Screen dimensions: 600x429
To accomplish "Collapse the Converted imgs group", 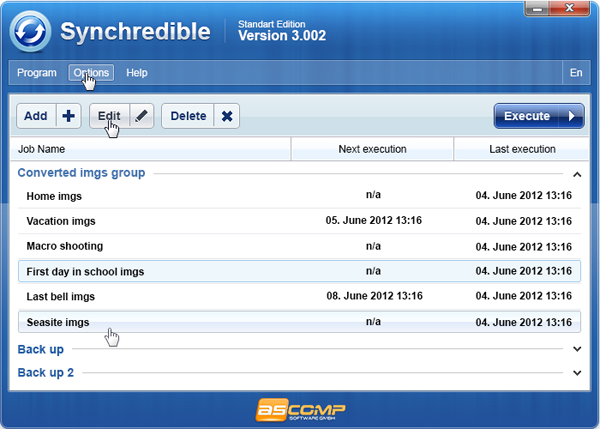I will click(576, 173).
